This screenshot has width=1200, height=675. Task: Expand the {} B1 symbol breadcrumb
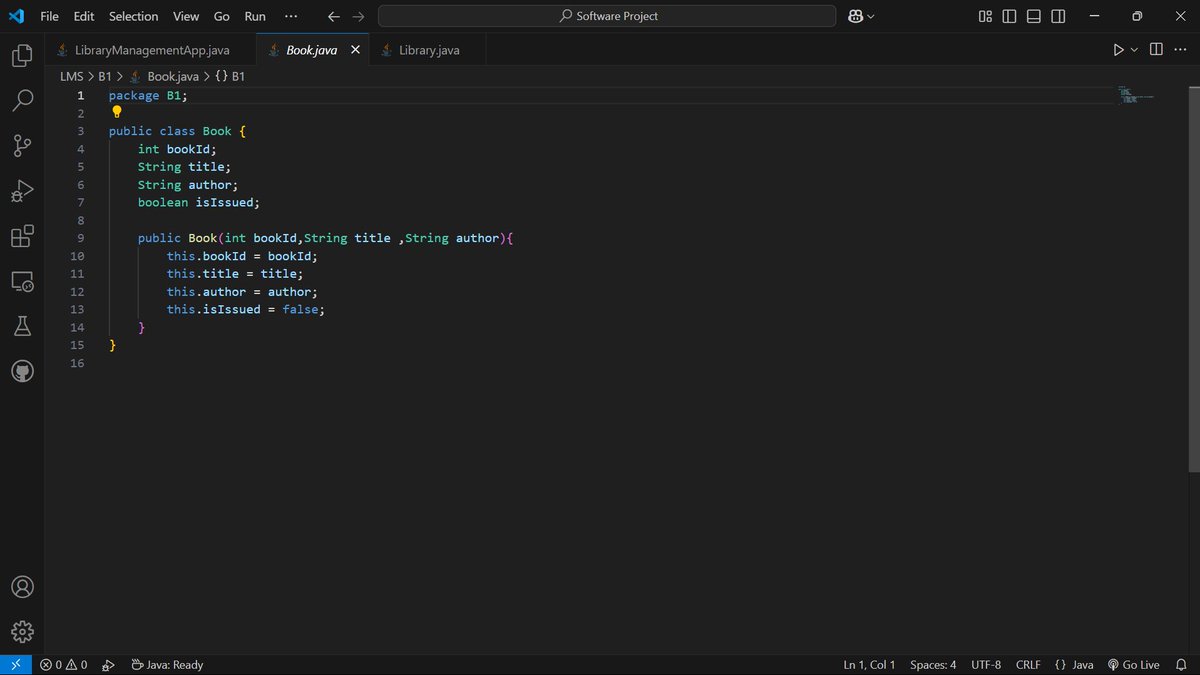click(x=230, y=76)
